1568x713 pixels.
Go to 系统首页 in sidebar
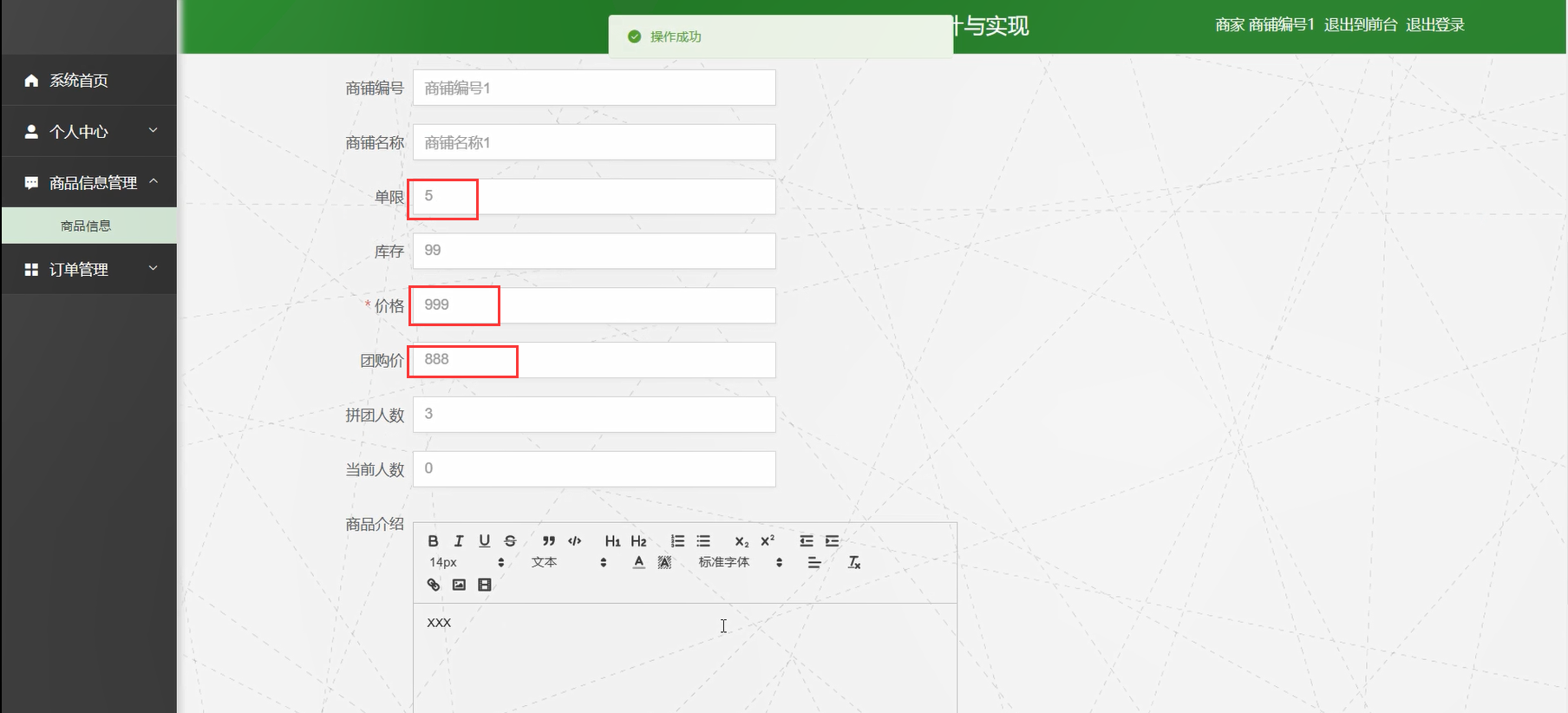(x=88, y=80)
